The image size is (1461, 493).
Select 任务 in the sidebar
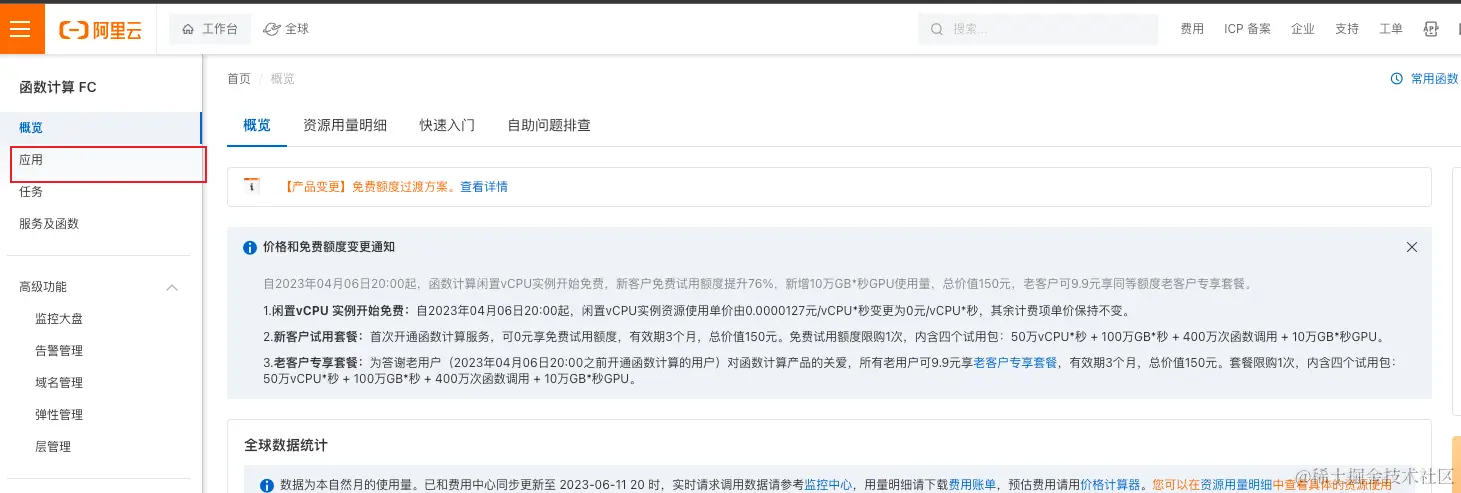pos(101,192)
